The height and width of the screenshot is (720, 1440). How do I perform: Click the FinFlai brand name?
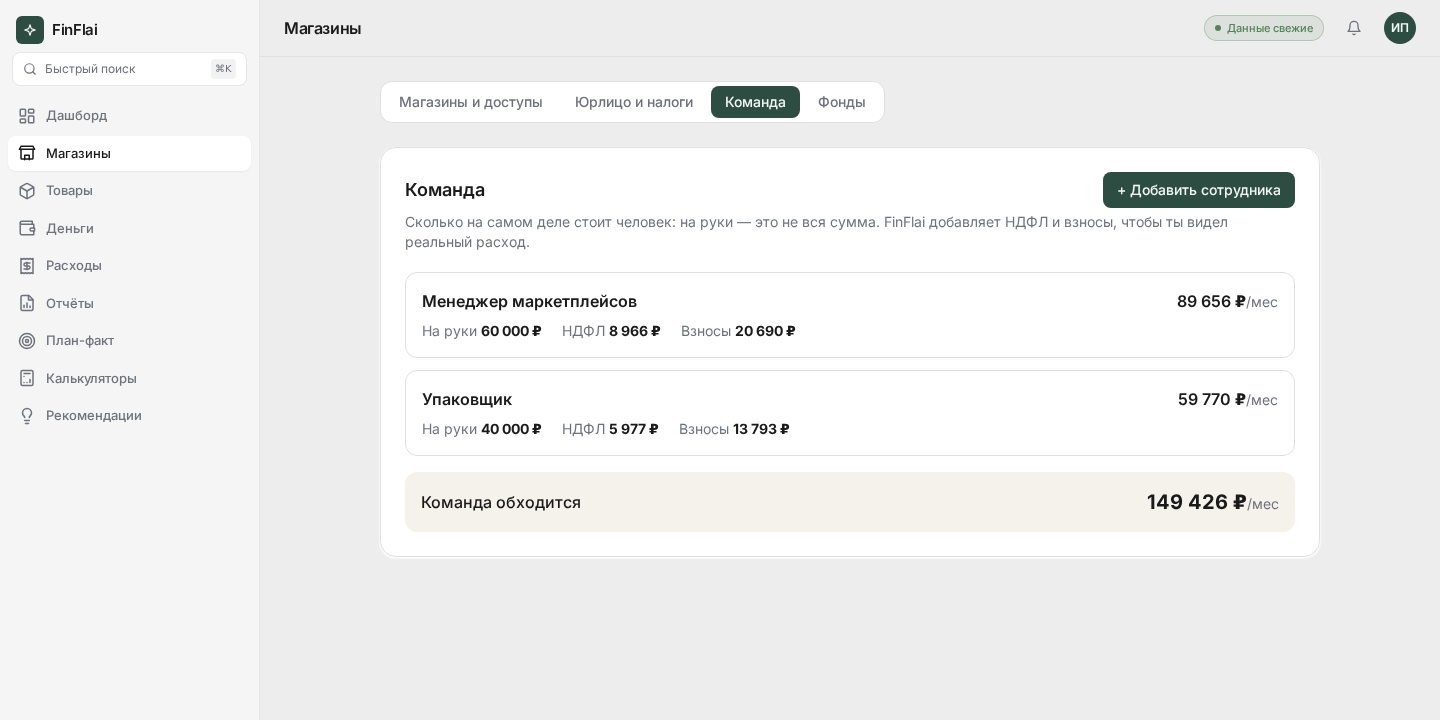(x=75, y=30)
